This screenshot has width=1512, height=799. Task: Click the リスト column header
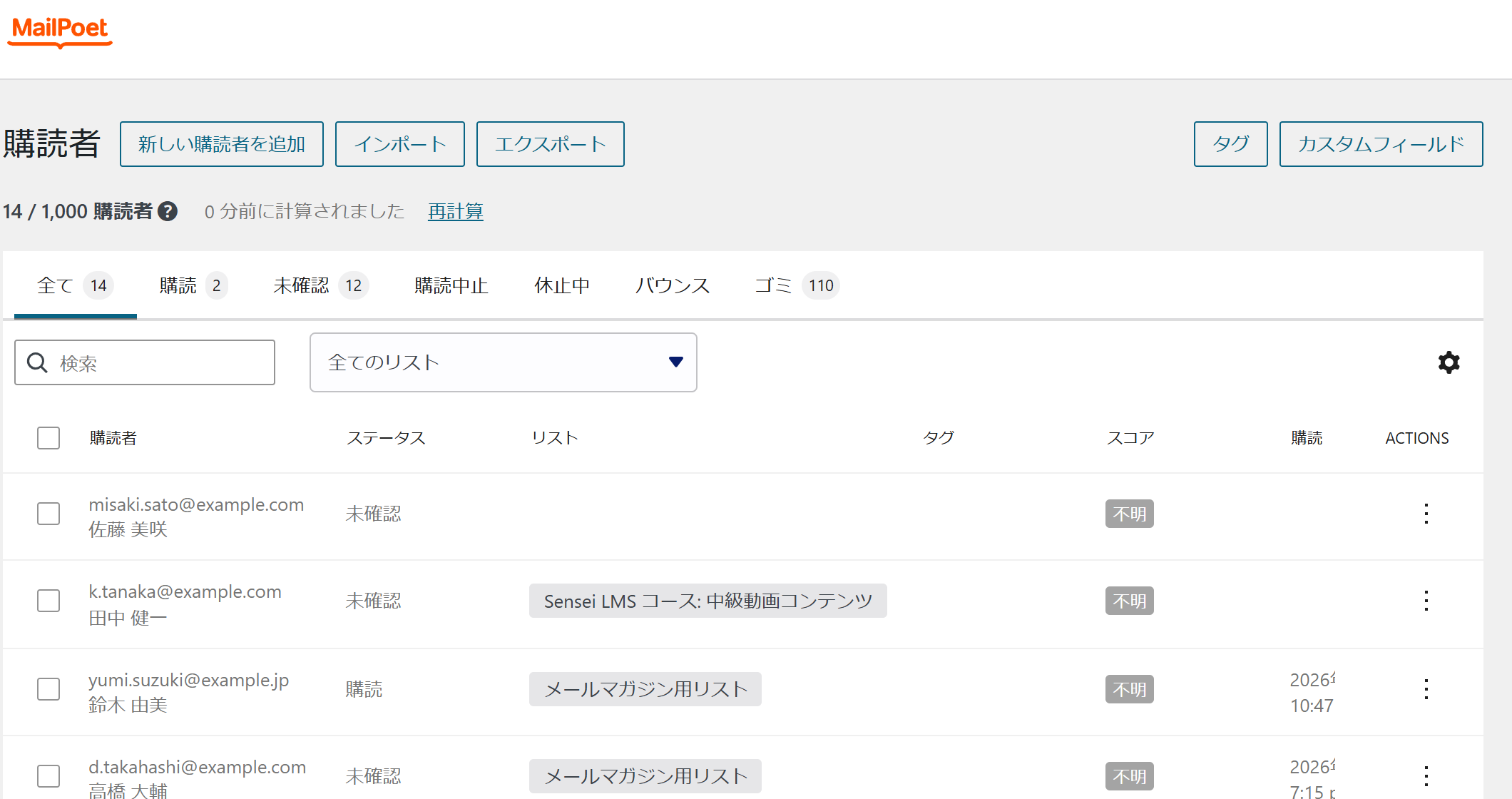pyautogui.click(x=555, y=438)
